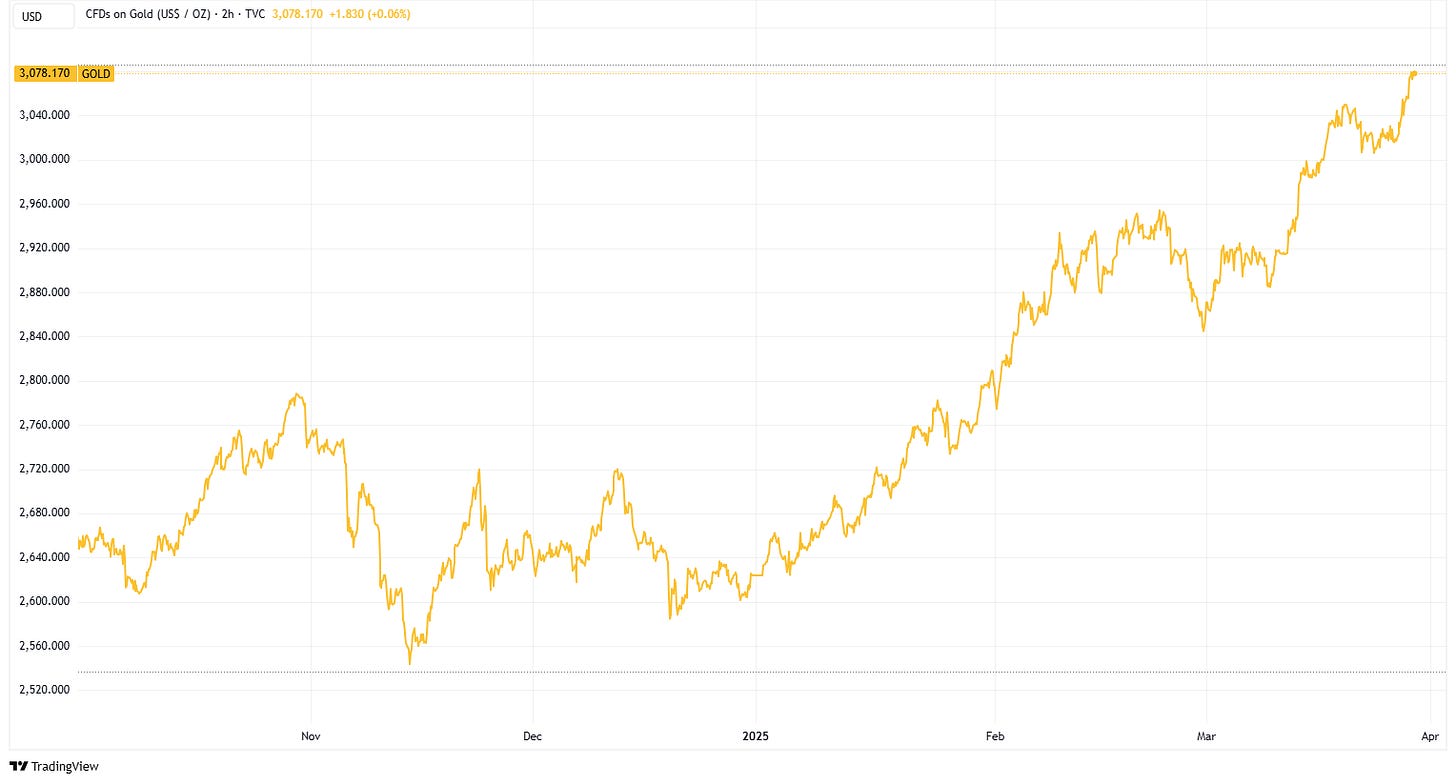Viewport: 1456px width, 782px height.
Task: Click the last price dot on gold line
Action: (1414, 73)
